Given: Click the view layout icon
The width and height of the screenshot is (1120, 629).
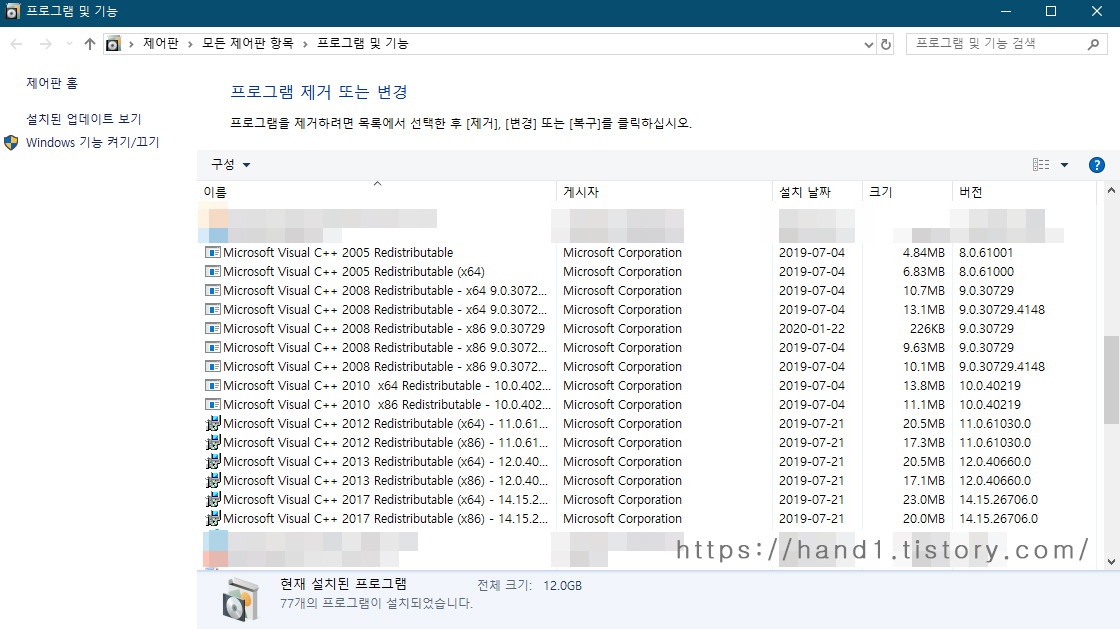Looking at the screenshot, I should (1041, 165).
